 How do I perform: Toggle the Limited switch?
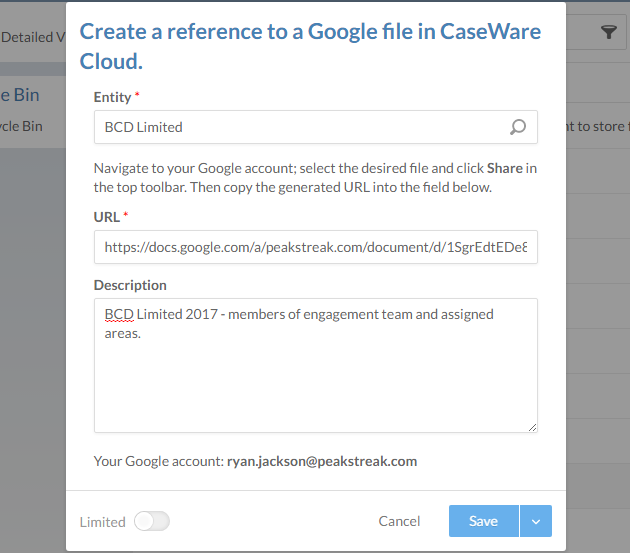click(152, 521)
